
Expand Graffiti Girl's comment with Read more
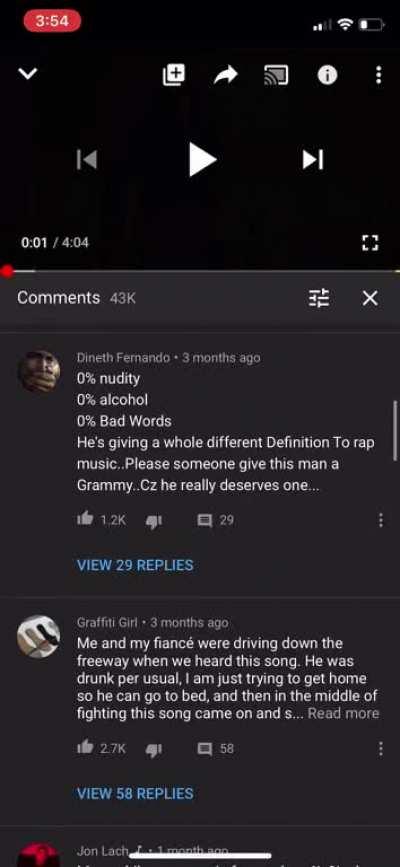tap(344, 713)
